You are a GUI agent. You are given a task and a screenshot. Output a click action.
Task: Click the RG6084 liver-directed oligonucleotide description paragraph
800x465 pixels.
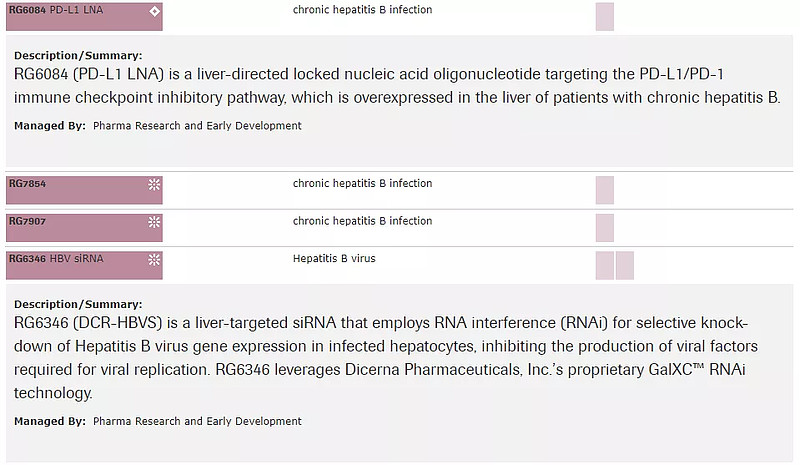click(x=397, y=86)
